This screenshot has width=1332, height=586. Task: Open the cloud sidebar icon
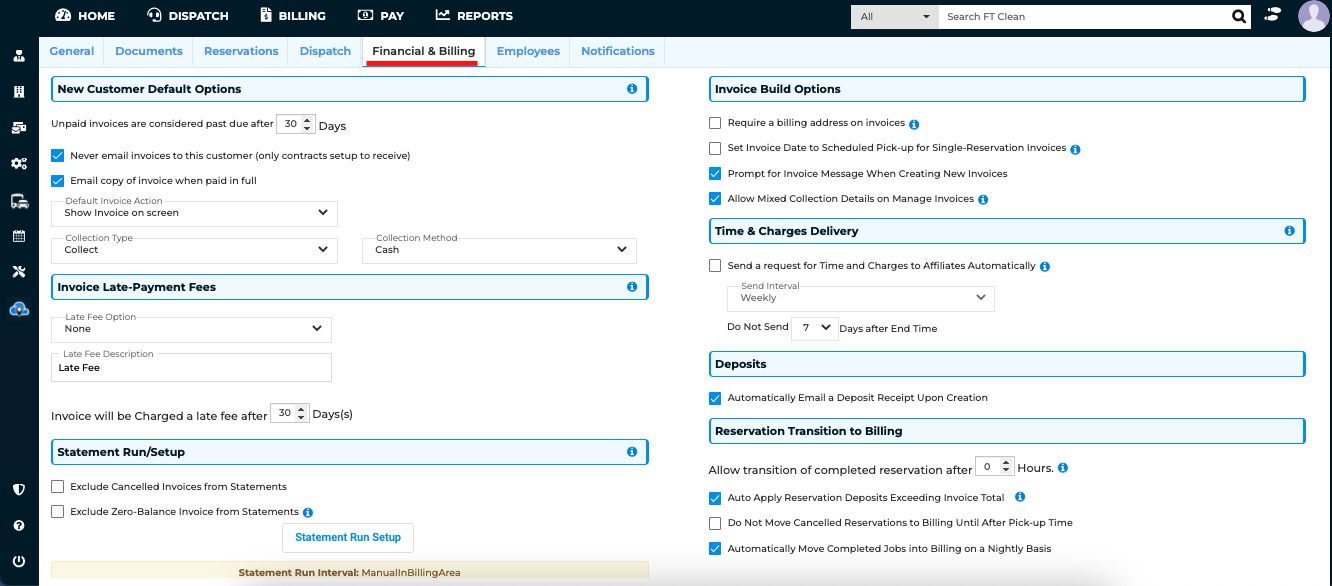(x=19, y=309)
